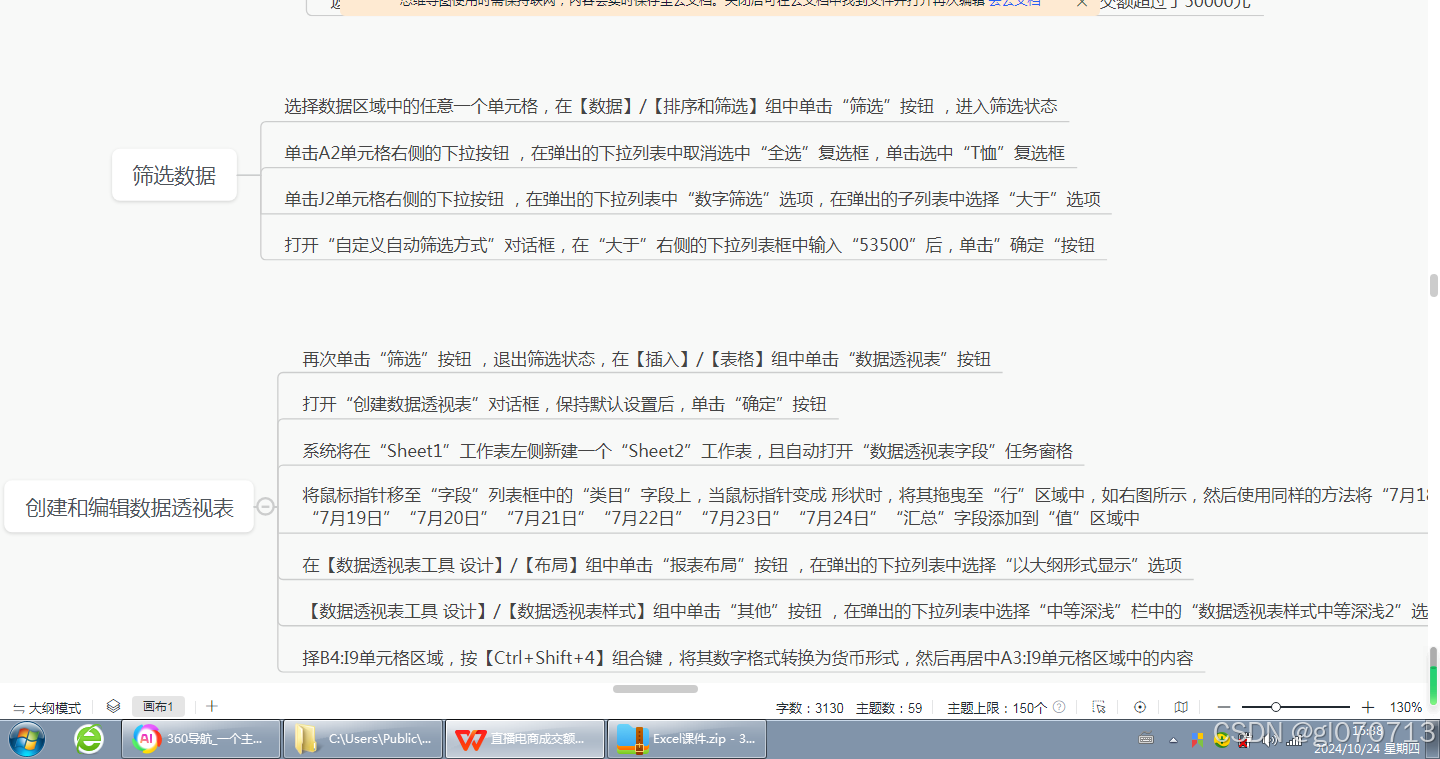The width and height of the screenshot is (1440, 759).
Task: Select subtopic starting 在【数据透视表工具 设计】/【布局】
Action: [742, 565]
